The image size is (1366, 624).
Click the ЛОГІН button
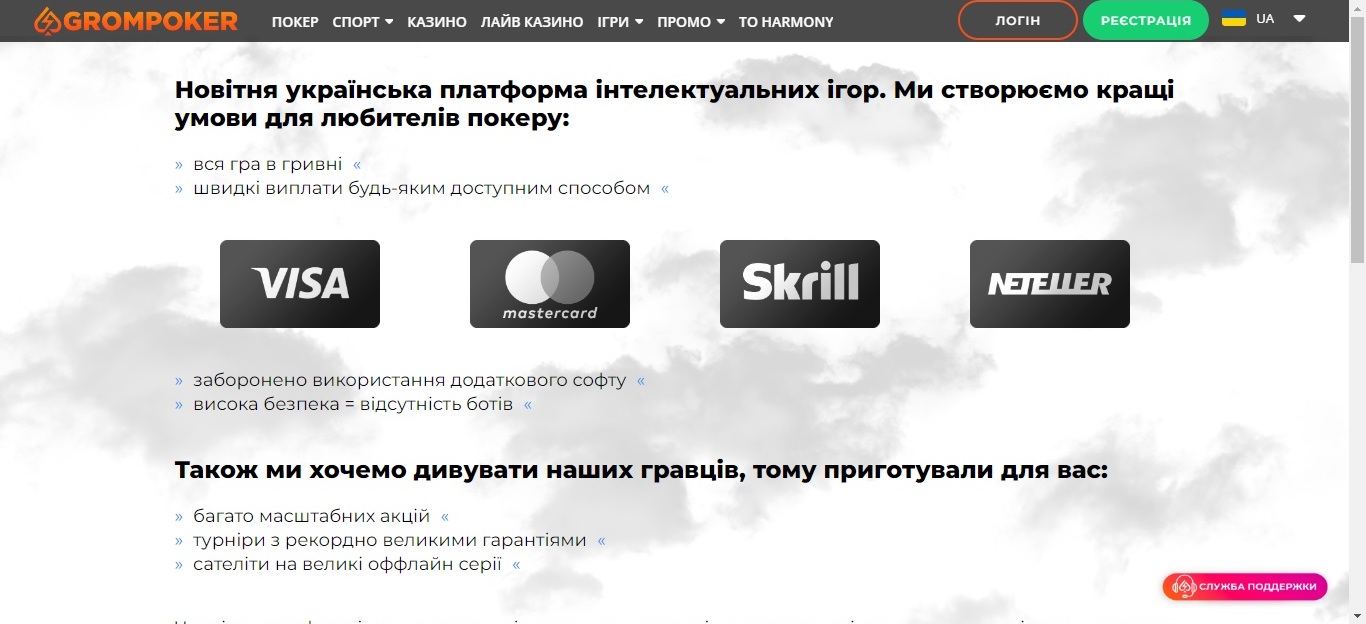(1018, 20)
